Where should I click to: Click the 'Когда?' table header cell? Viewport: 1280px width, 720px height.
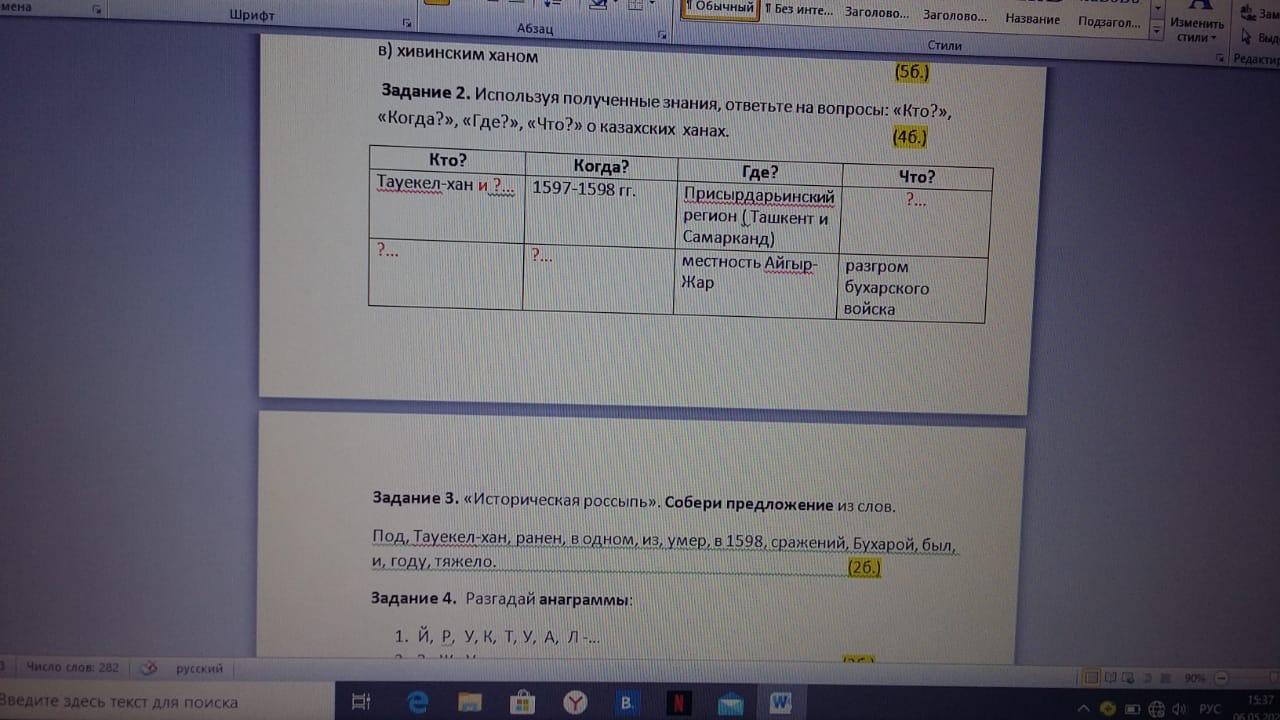[601, 166]
